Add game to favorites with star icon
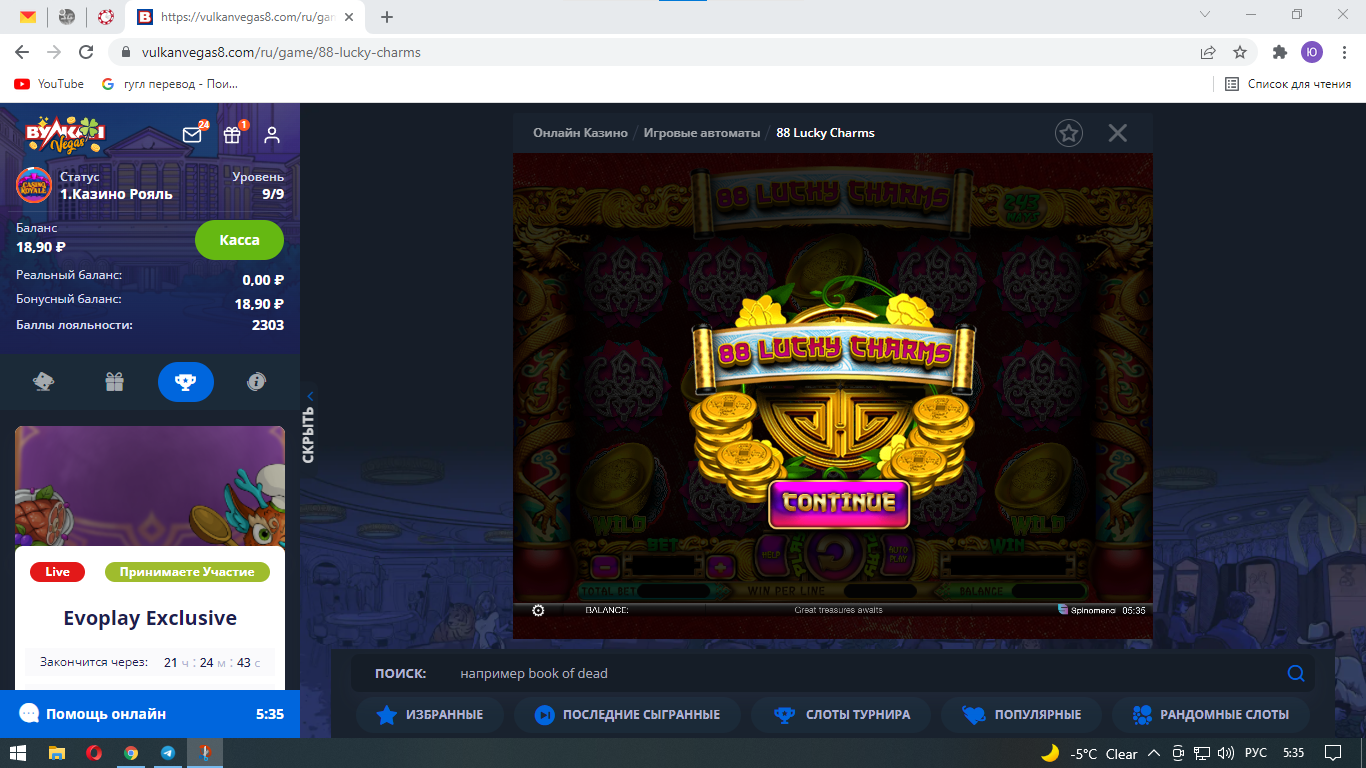The image size is (1366, 768). coord(1070,133)
